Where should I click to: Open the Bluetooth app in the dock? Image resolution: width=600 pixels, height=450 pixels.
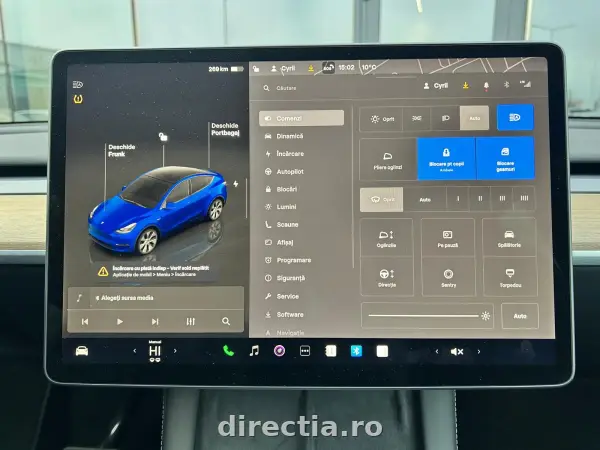point(356,351)
